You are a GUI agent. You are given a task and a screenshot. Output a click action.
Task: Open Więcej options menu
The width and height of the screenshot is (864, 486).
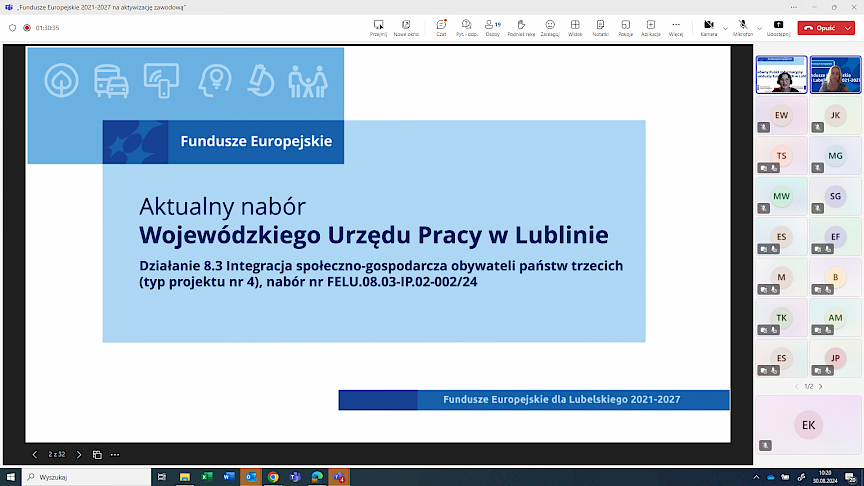pyautogui.click(x=676, y=28)
